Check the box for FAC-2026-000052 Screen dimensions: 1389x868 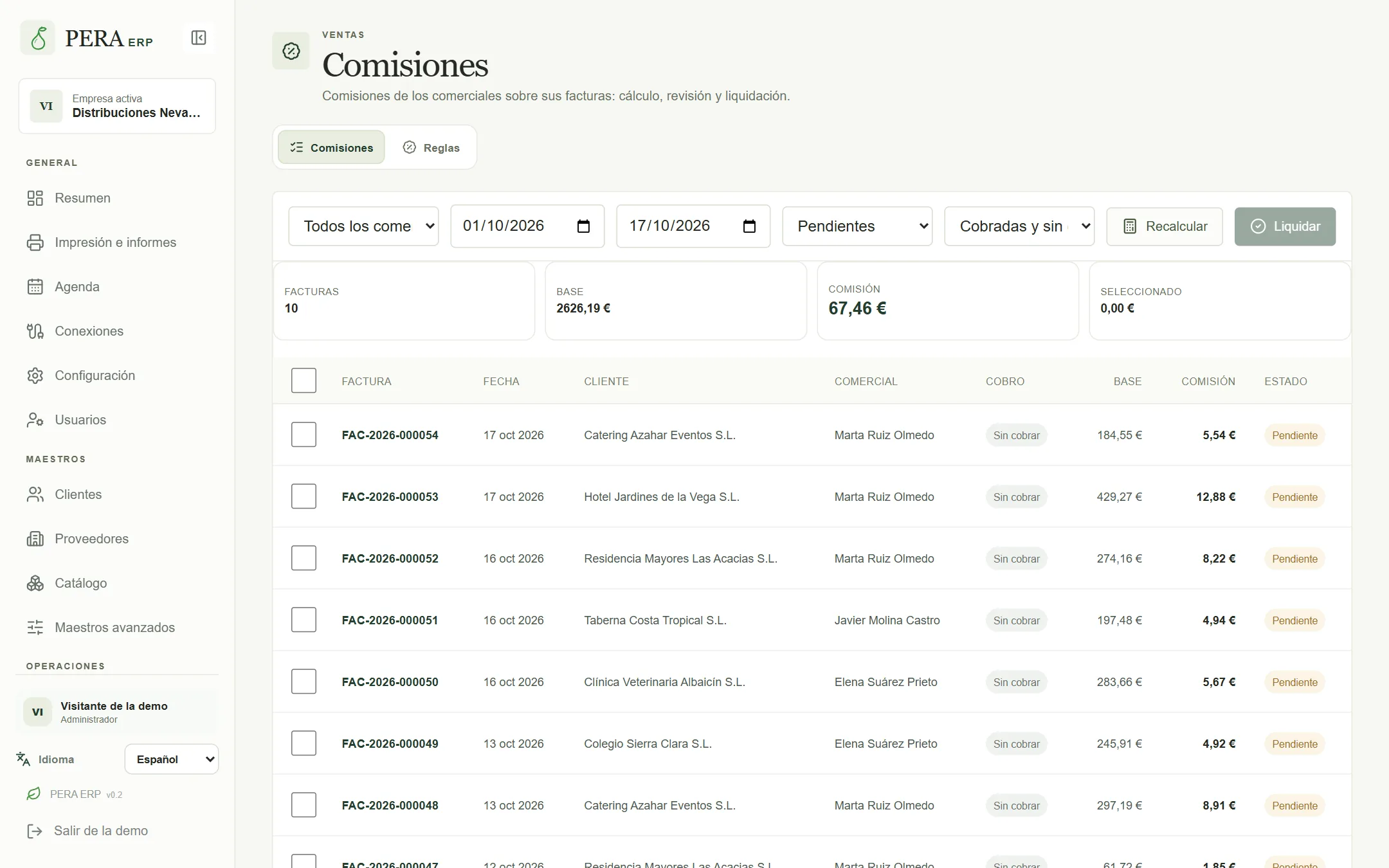304,558
